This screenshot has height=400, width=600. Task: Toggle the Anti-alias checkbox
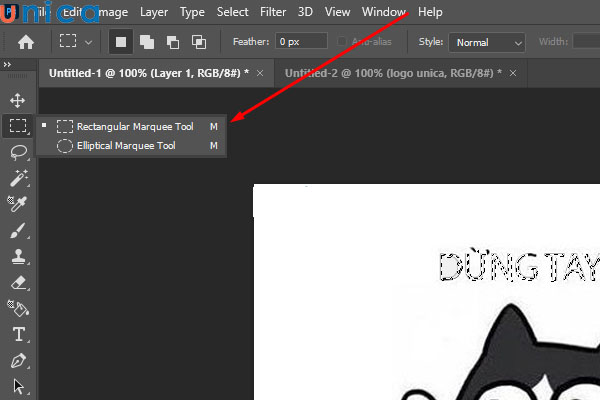pyautogui.click(x=341, y=41)
